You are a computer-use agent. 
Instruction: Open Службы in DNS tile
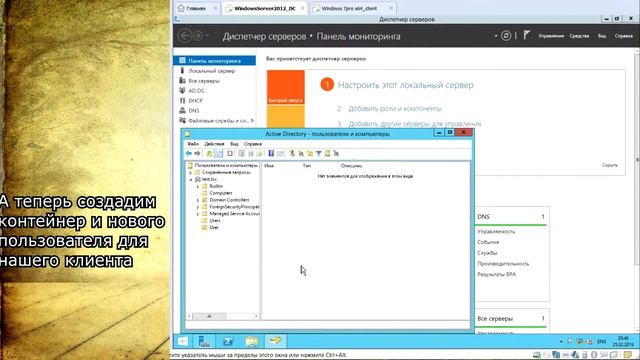[x=487, y=253]
